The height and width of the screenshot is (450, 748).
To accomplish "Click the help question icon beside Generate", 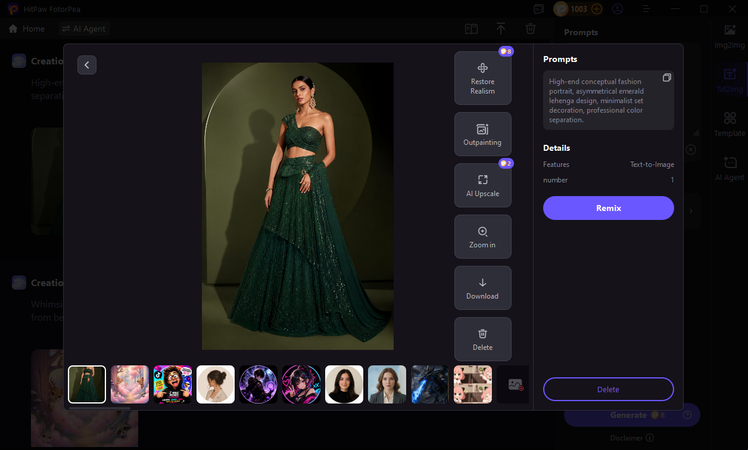I will [x=687, y=415].
